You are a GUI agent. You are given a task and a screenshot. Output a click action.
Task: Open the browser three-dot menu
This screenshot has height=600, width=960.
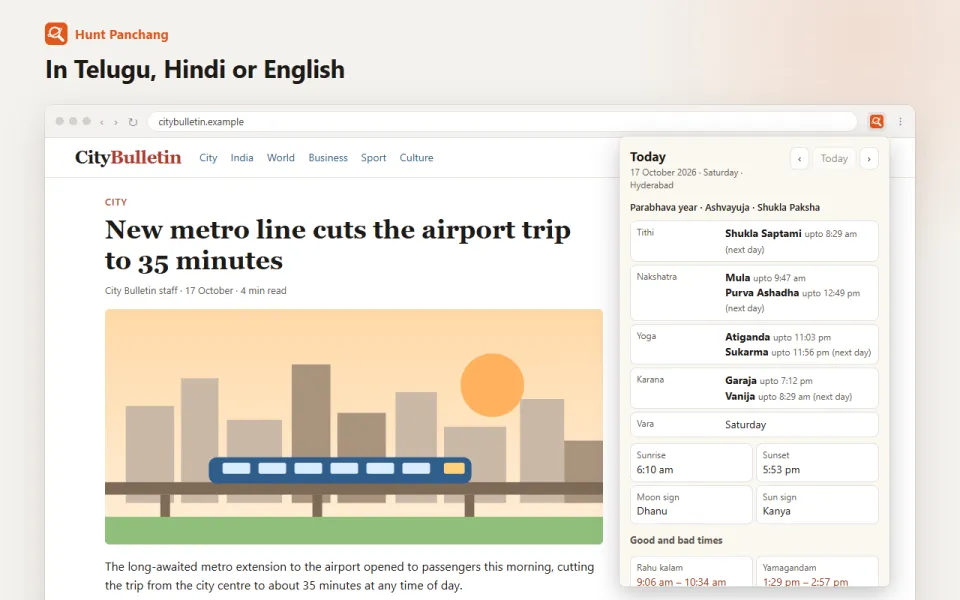tap(900, 121)
